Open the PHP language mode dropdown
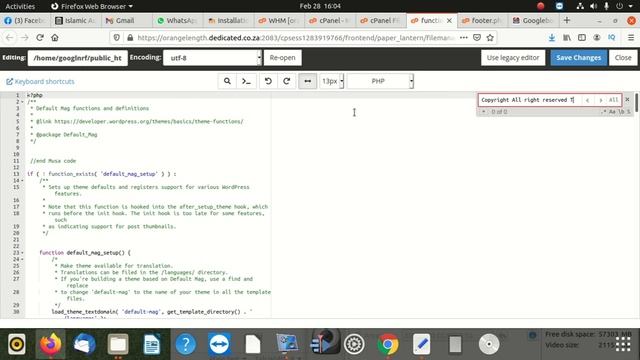This screenshot has height=360, width=640. click(380, 81)
